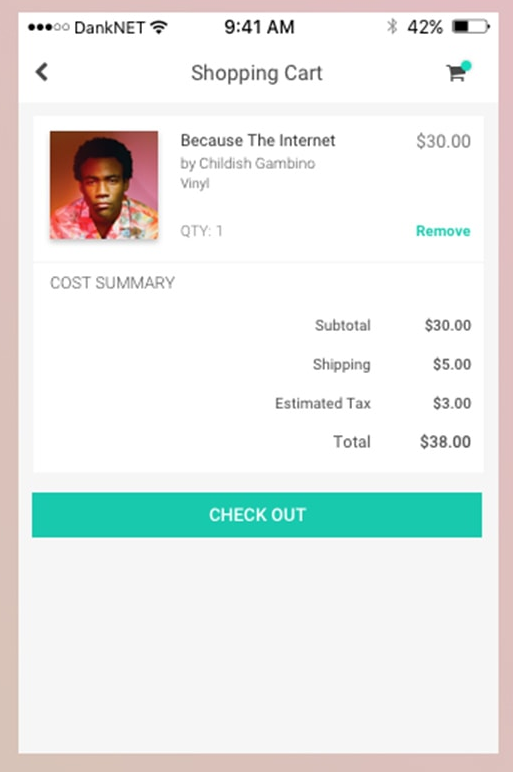Open the shopping cart icon
Viewport: 513px width, 772px height.
point(456,73)
